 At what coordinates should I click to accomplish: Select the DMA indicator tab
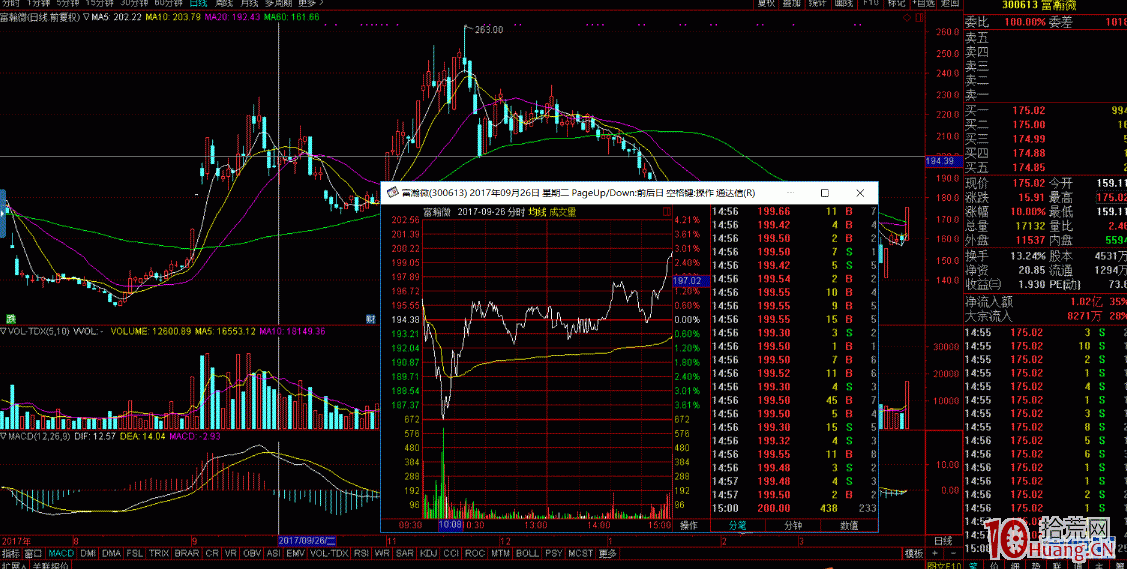tap(111, 553)
